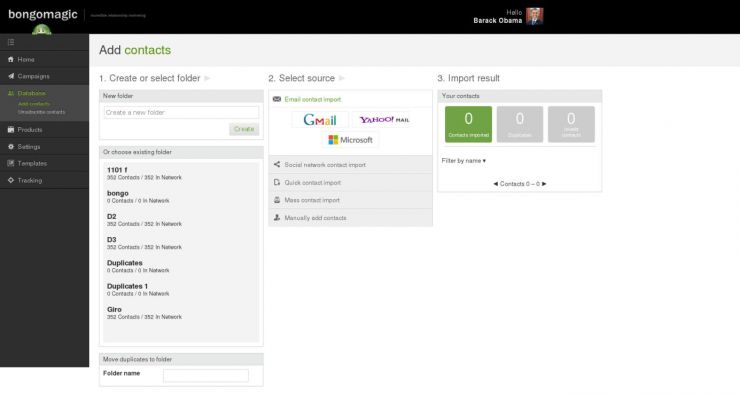Click the grey Invalid contacts tile
Viewport: 740px width, 394px height.
click(x=571, y=124)
